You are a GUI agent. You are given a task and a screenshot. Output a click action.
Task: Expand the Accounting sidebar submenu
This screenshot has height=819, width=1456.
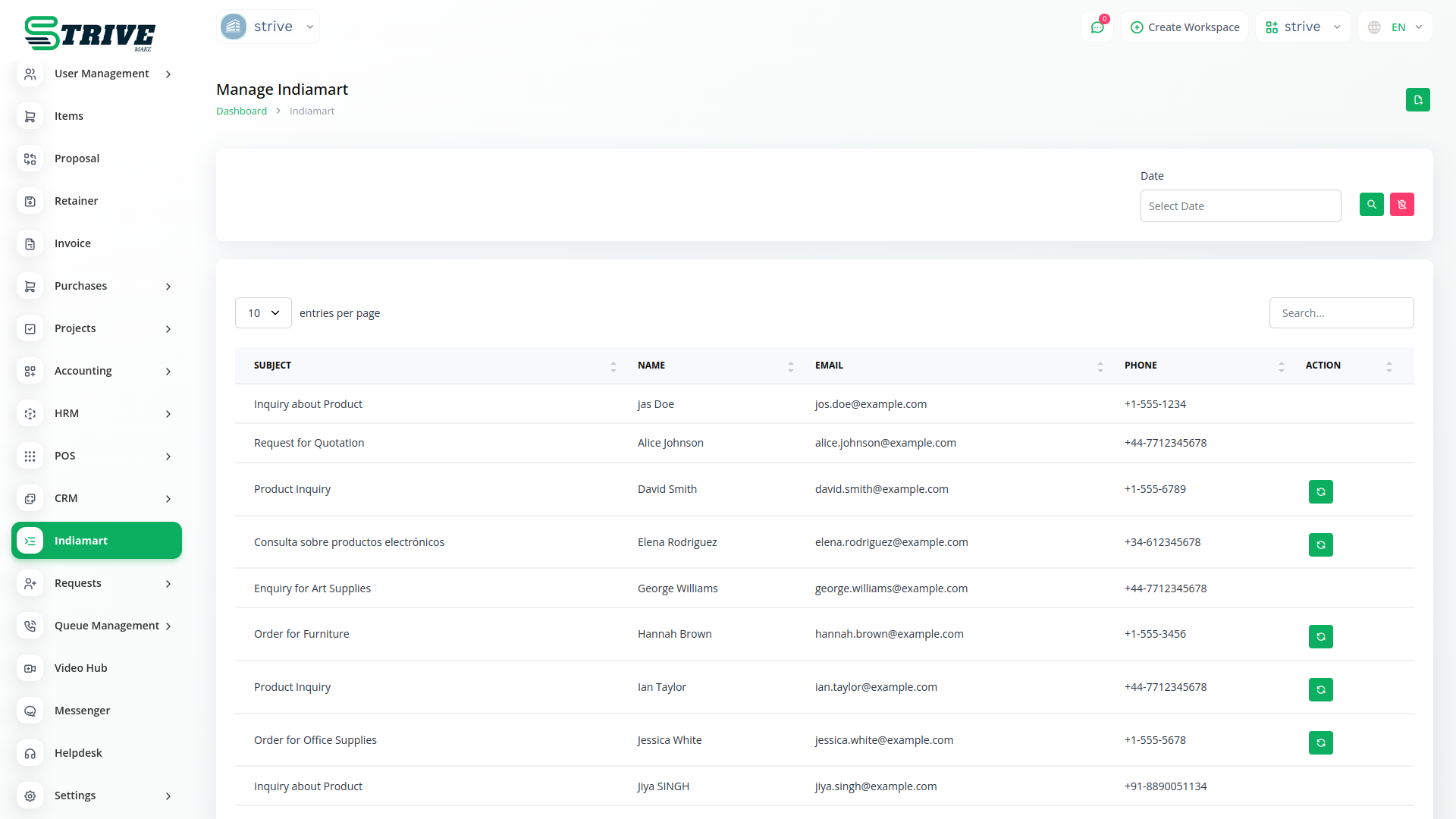coord(97,371)
